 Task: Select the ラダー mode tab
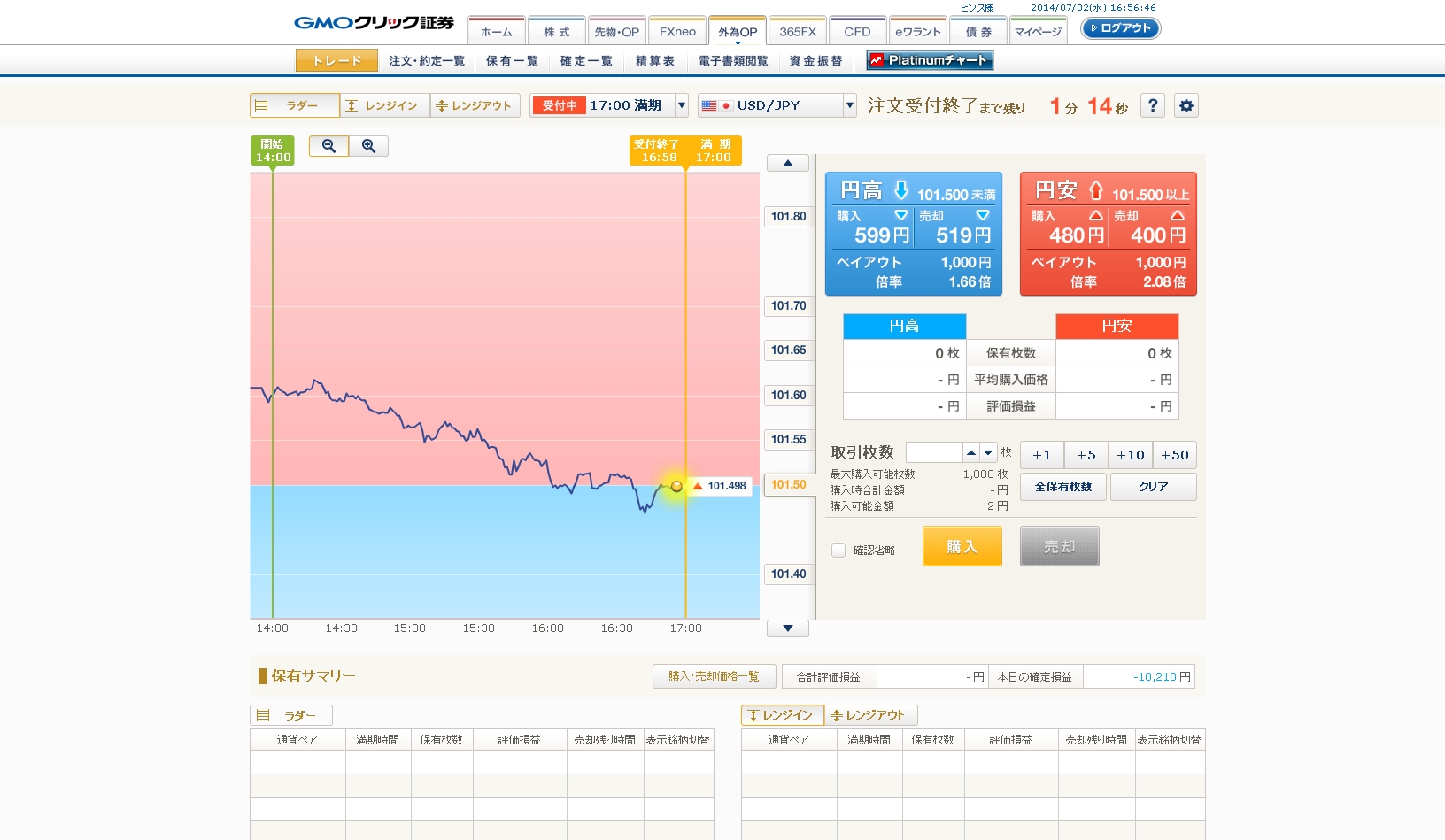[295, 105]
